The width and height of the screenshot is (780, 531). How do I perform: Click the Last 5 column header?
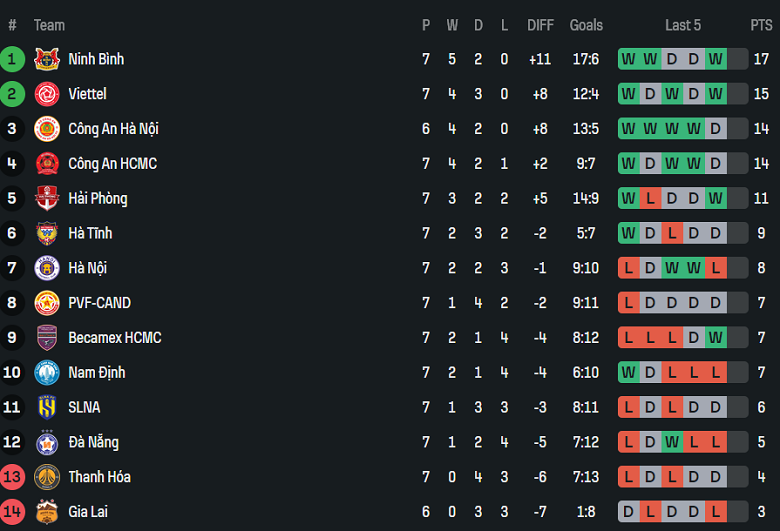683,25
